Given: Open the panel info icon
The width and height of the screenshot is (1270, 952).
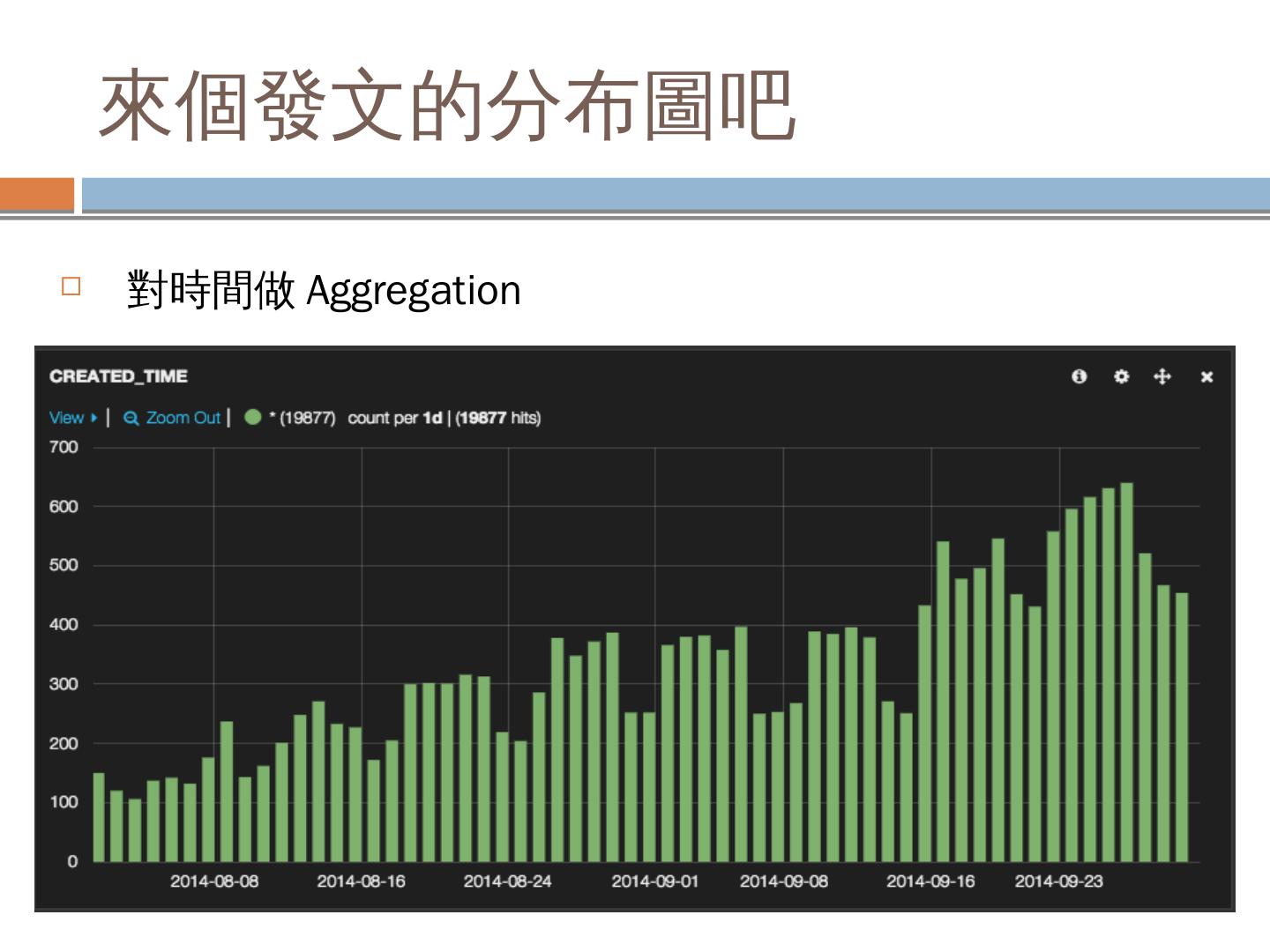Looking at the screenshot, I should tap(1079, 376).
